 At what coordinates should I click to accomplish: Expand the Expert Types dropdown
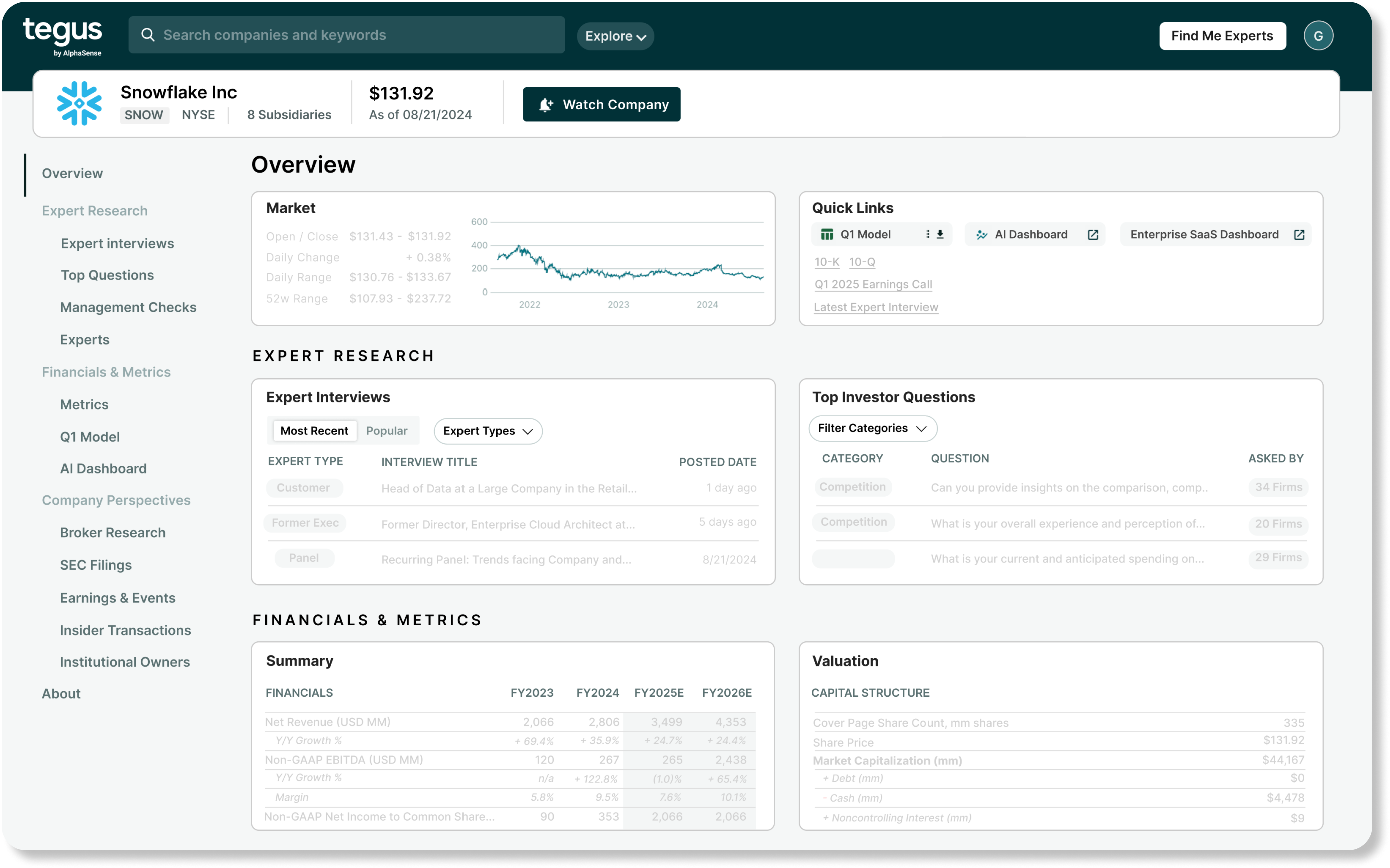point(488,431)
